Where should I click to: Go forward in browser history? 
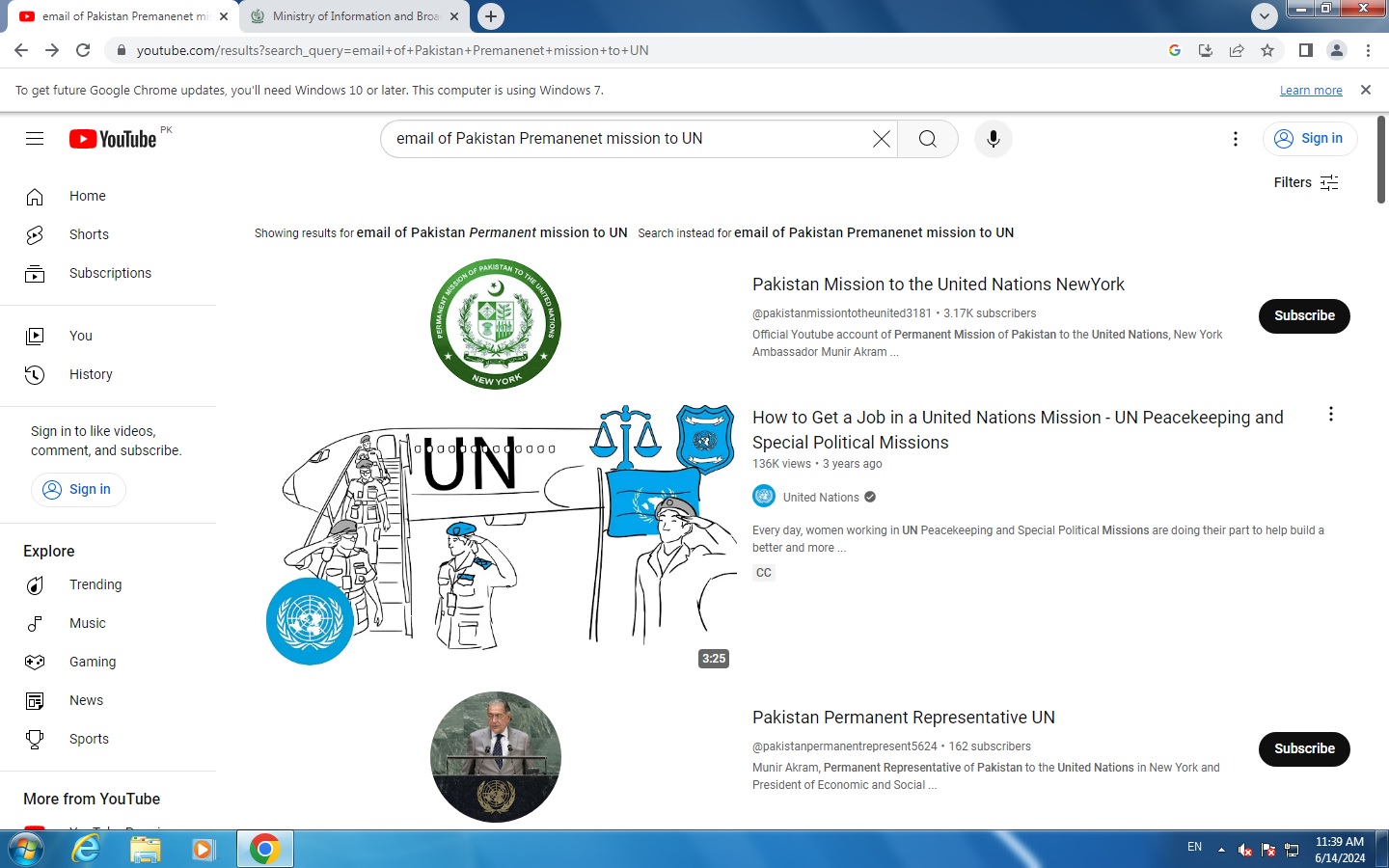[x=52, y=50]
